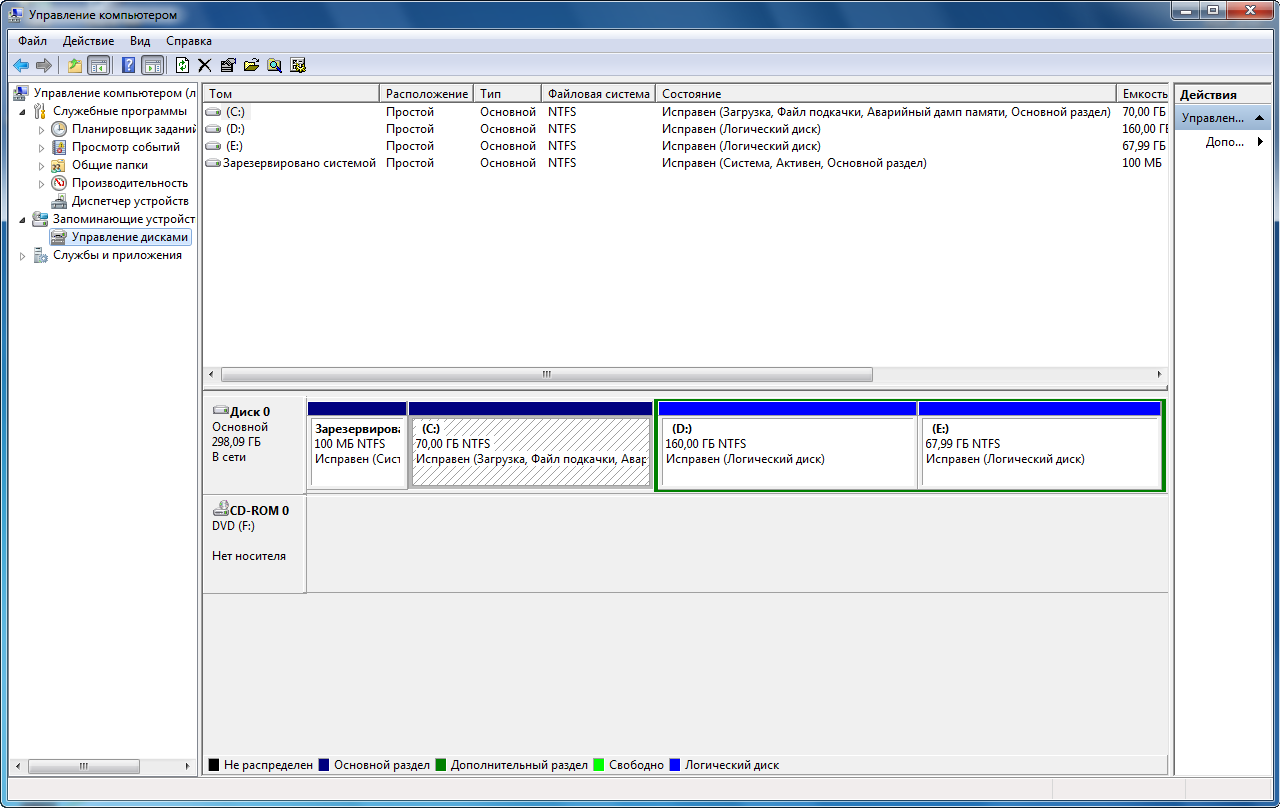Click dark blue Основной раздел legend swatch
Viewport: 1280px width, 808px height.
pyautogui.click(x=323, y=765)
